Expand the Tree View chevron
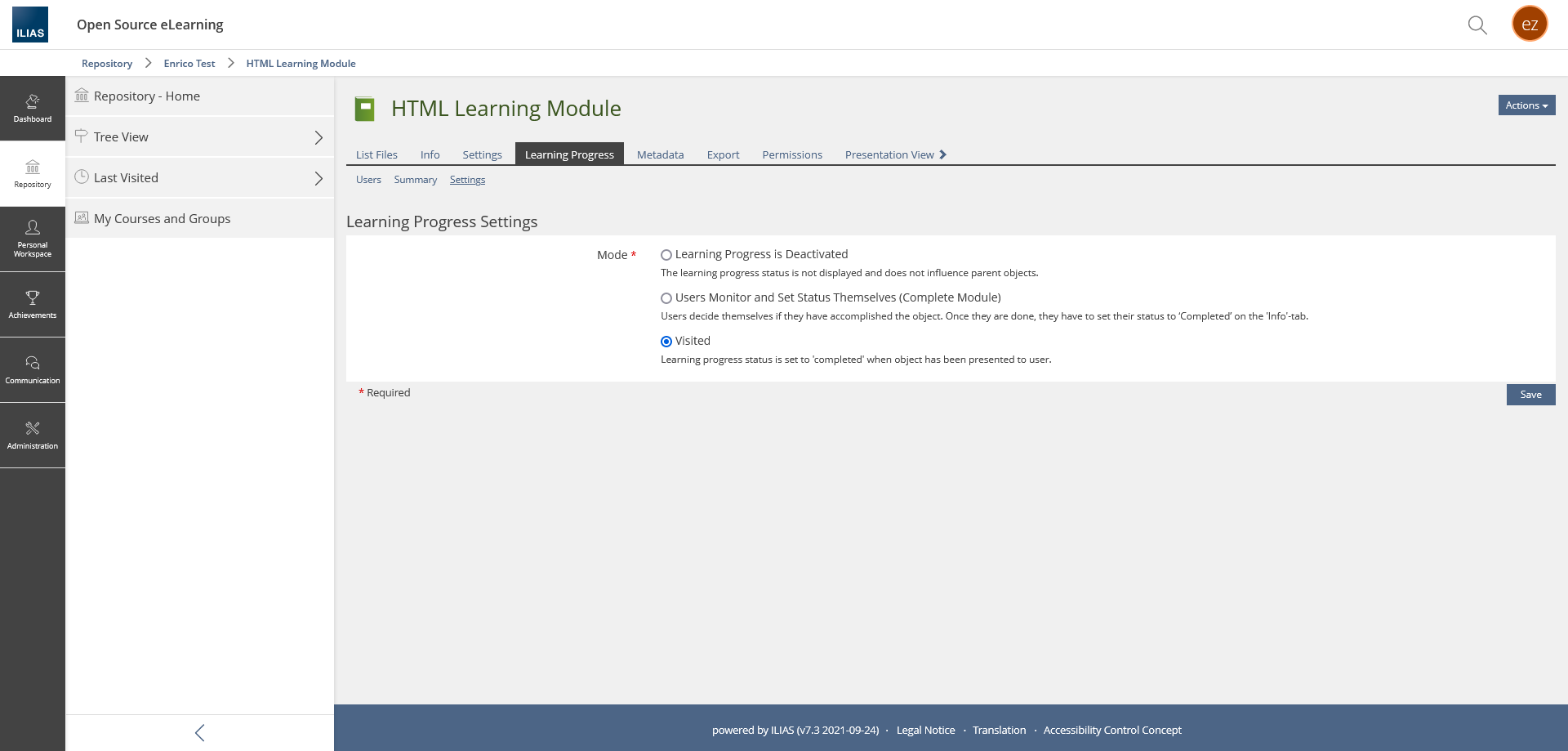The image size is (1568, 751). click(x=318, y=137)
